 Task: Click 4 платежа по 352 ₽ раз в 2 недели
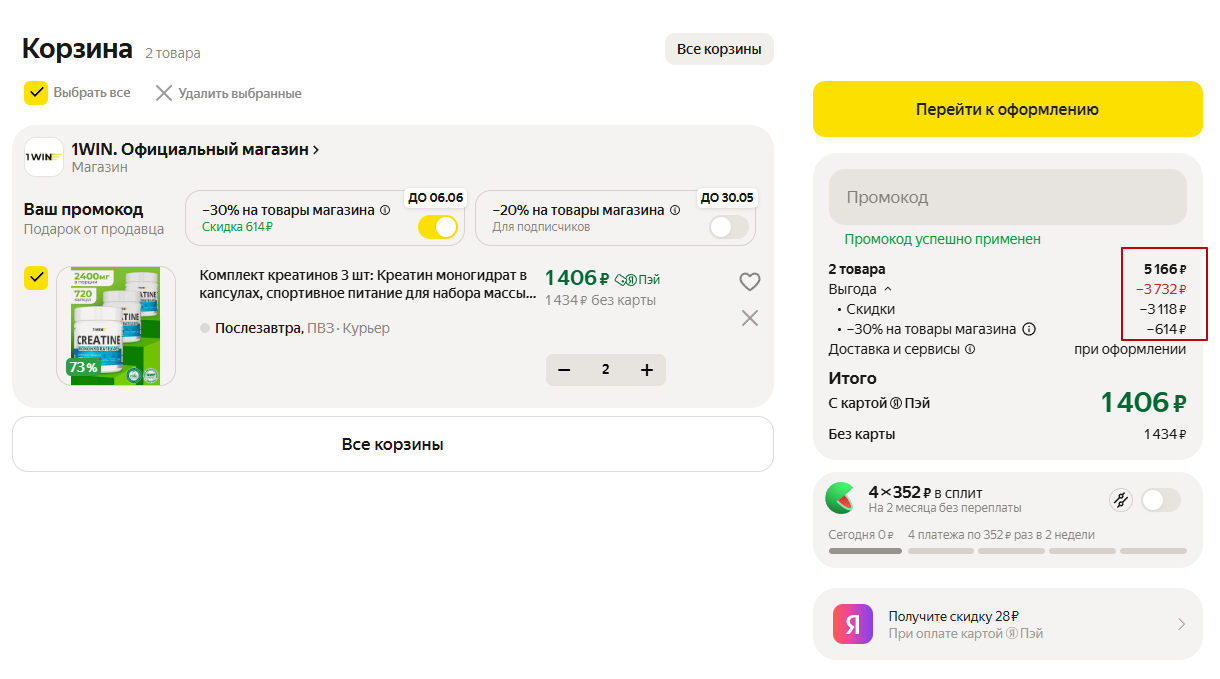pyautogui.click(x=1001, y=535)
